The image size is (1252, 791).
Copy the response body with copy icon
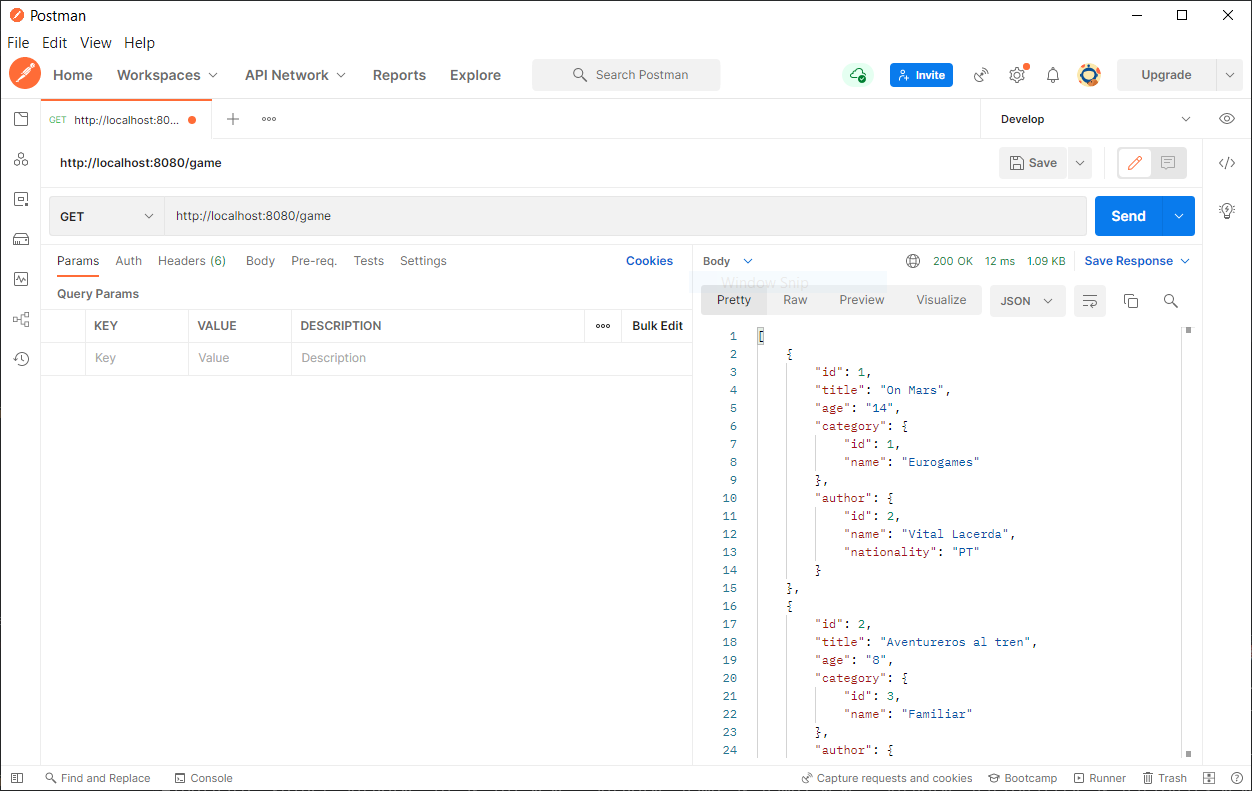[x=1131, y=301]
